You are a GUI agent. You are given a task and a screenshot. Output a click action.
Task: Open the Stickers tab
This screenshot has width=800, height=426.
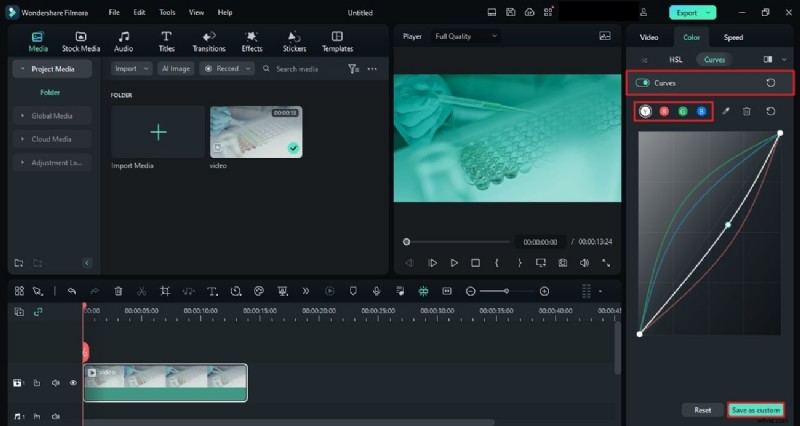click(294, 42)
